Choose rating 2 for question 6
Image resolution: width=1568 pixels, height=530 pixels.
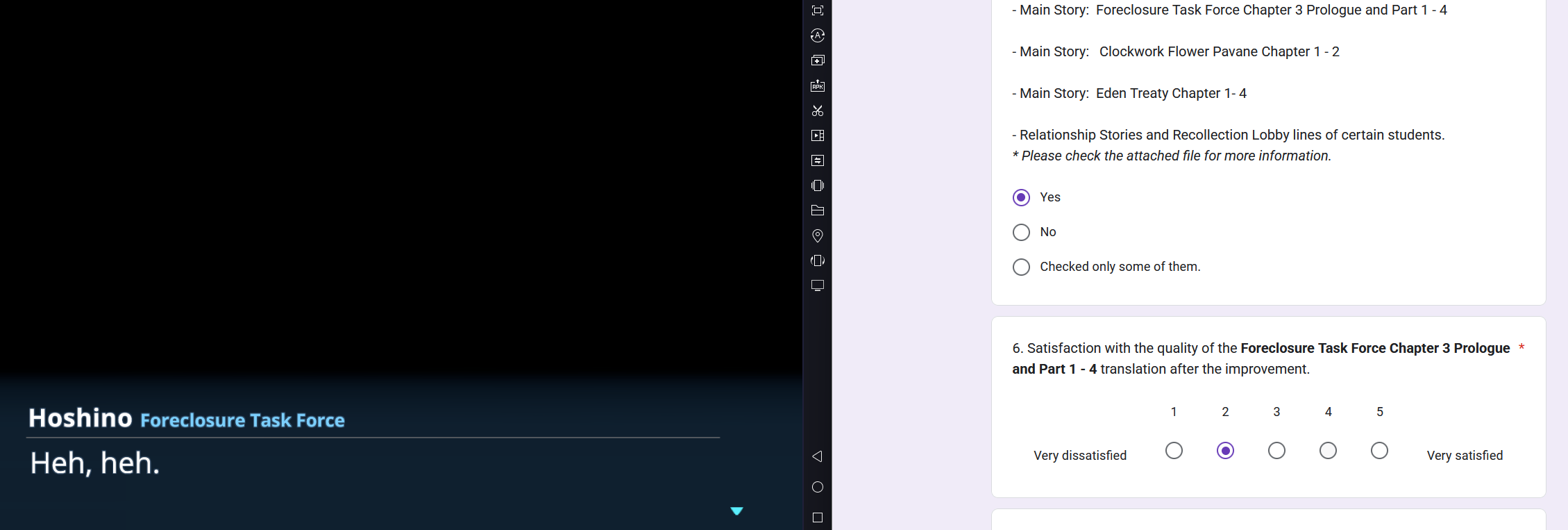(1226, 451)
